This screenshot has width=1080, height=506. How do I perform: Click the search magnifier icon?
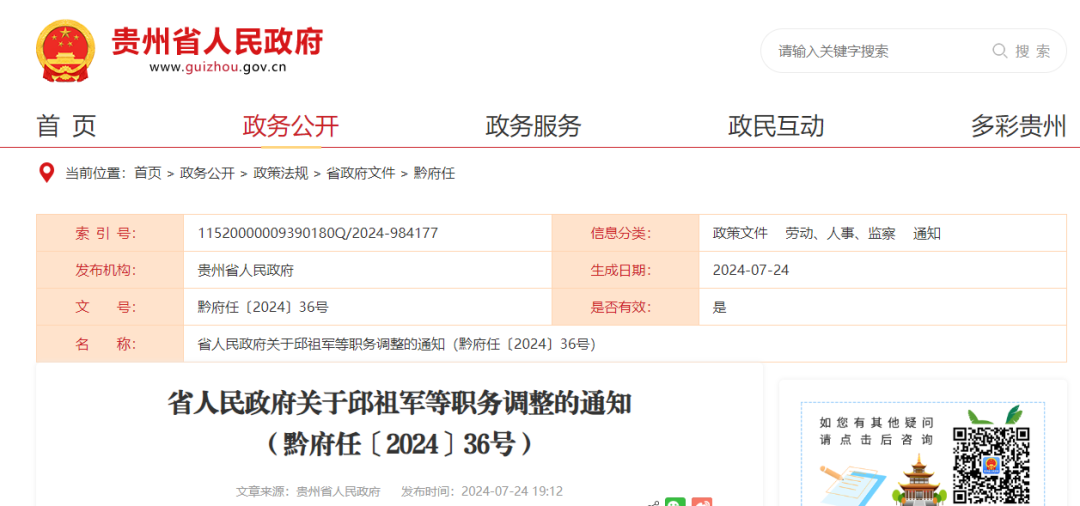[999, 51]
